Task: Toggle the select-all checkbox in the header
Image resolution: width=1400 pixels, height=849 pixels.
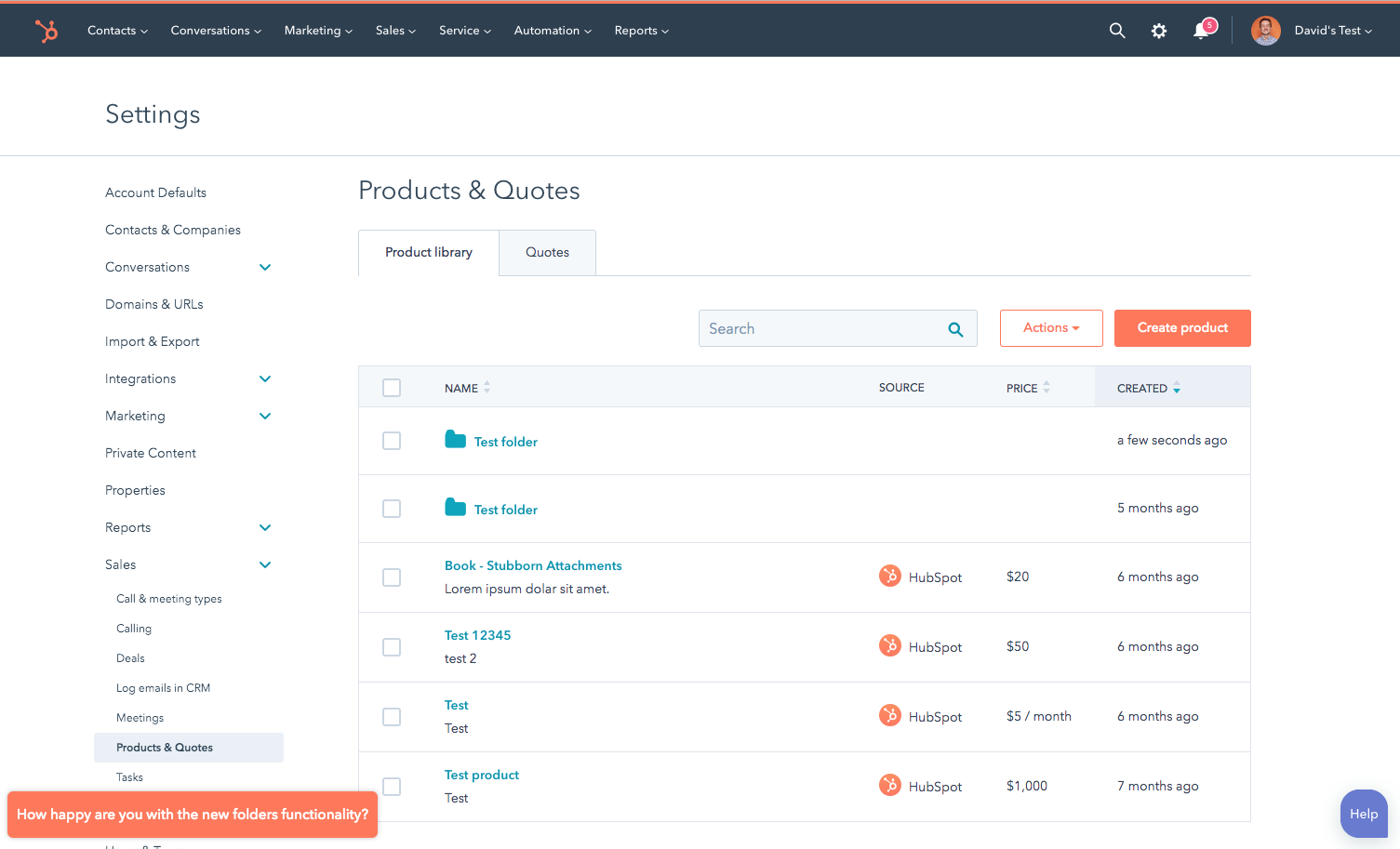Action: click(x=392, y=388)
